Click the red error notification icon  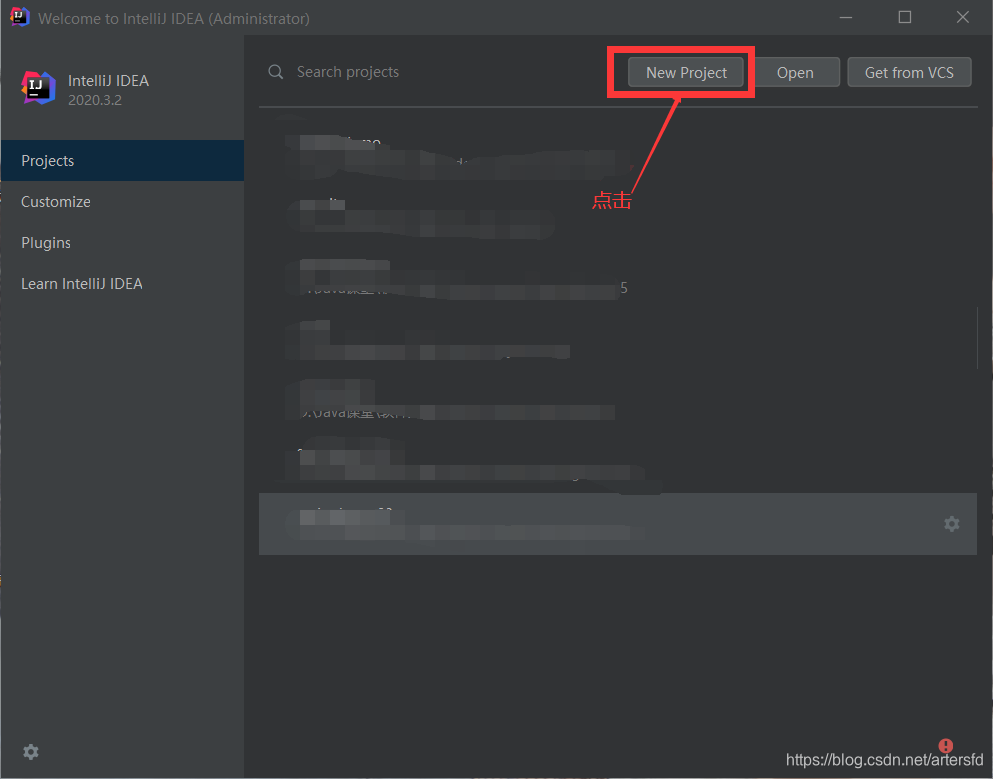946,745
